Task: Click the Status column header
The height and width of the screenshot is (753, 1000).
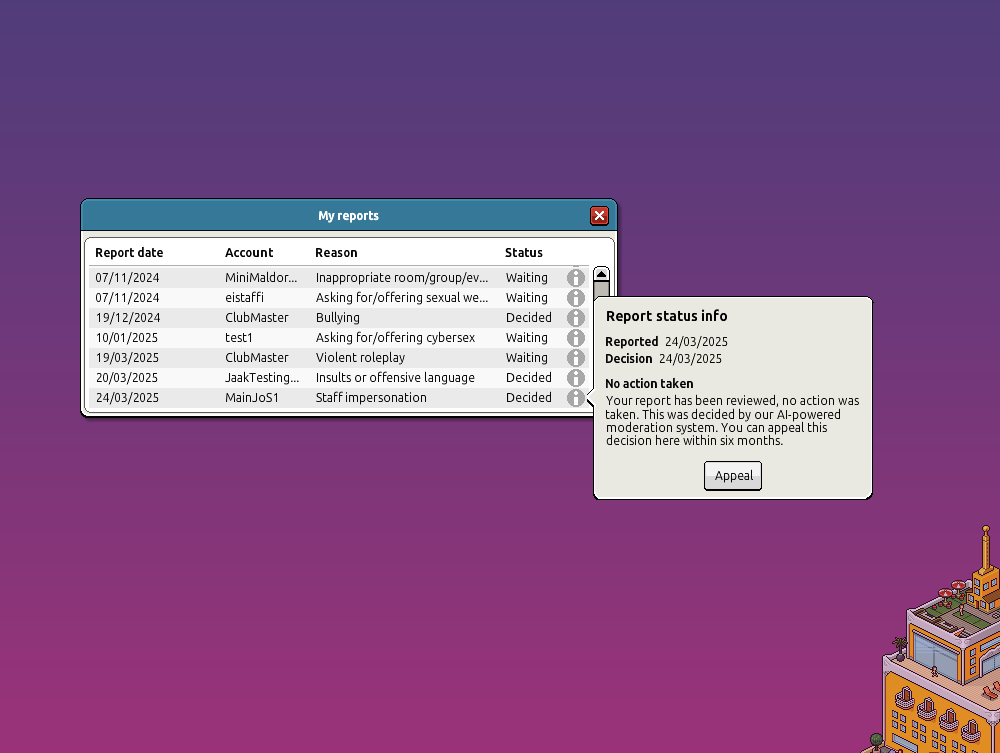Action: tap(524, 253)
